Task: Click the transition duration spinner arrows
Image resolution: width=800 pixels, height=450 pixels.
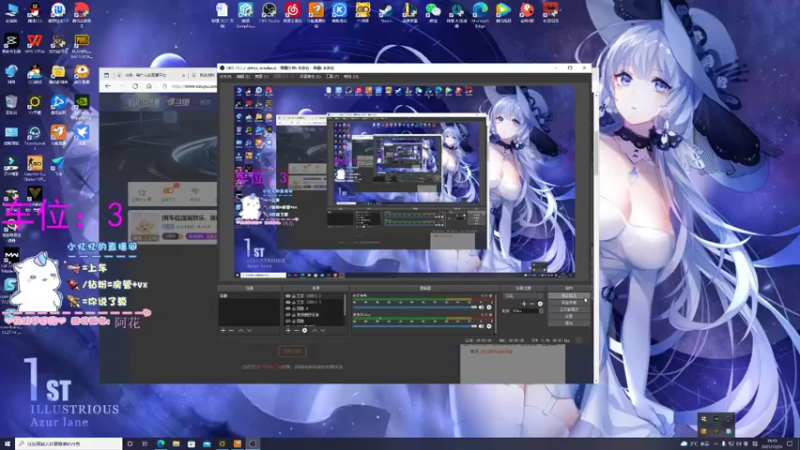Action: click(x=541, y=311)
